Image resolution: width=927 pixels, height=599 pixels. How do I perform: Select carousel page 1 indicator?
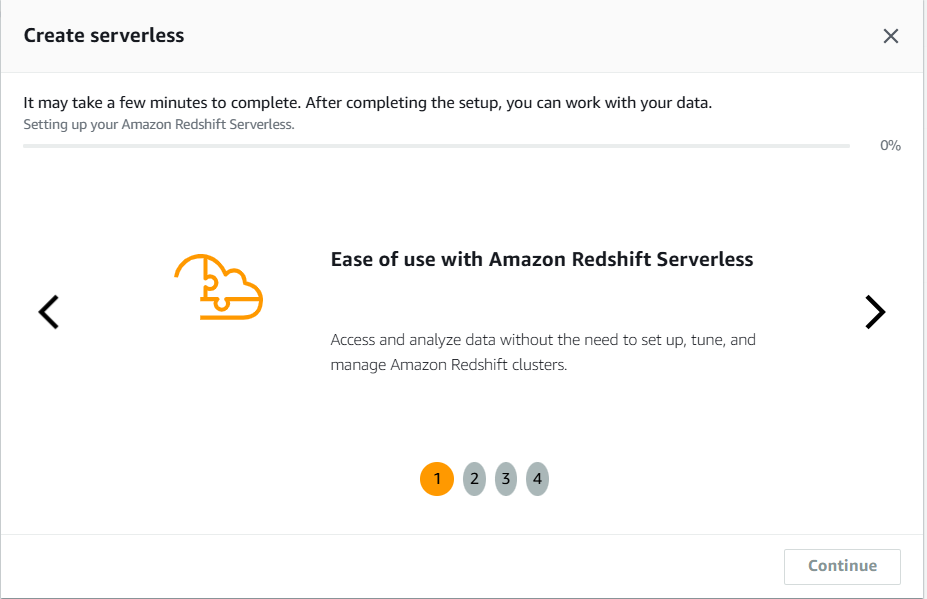437,479
